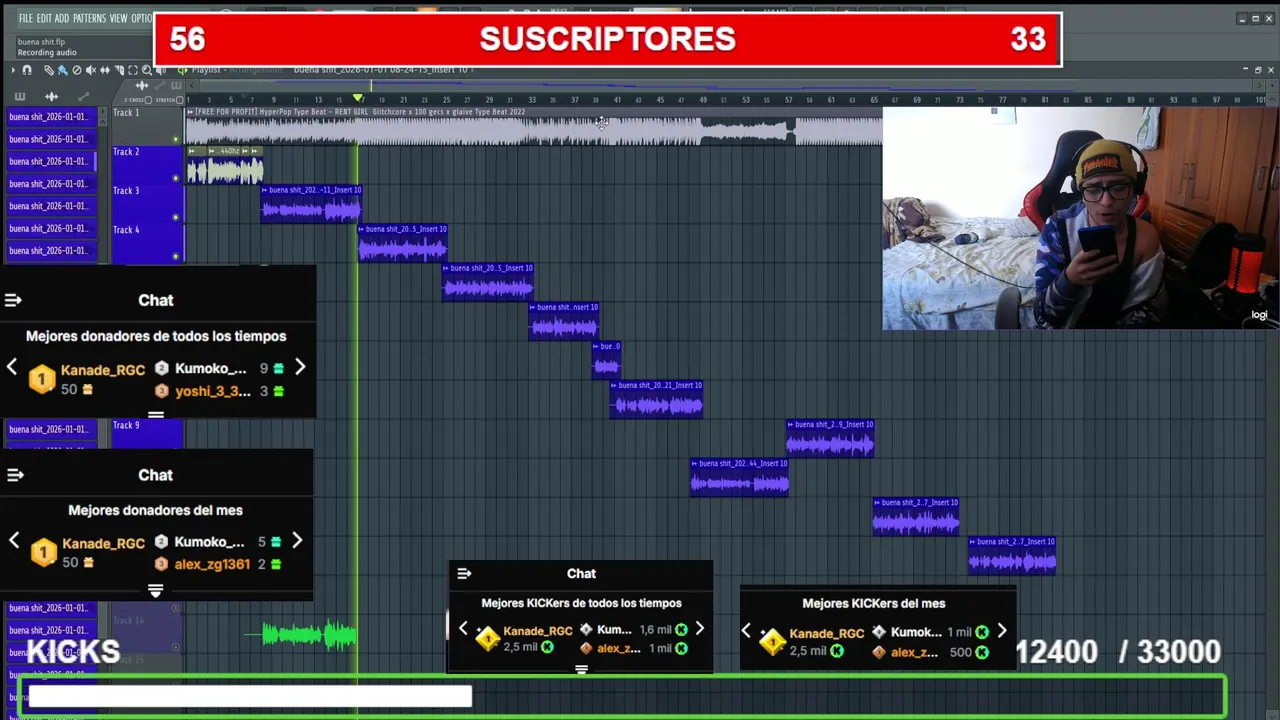The height and width of the screenshot is (720, 1280).
Task: Open the VIEW menu
Action: click(x=118, y=19)
